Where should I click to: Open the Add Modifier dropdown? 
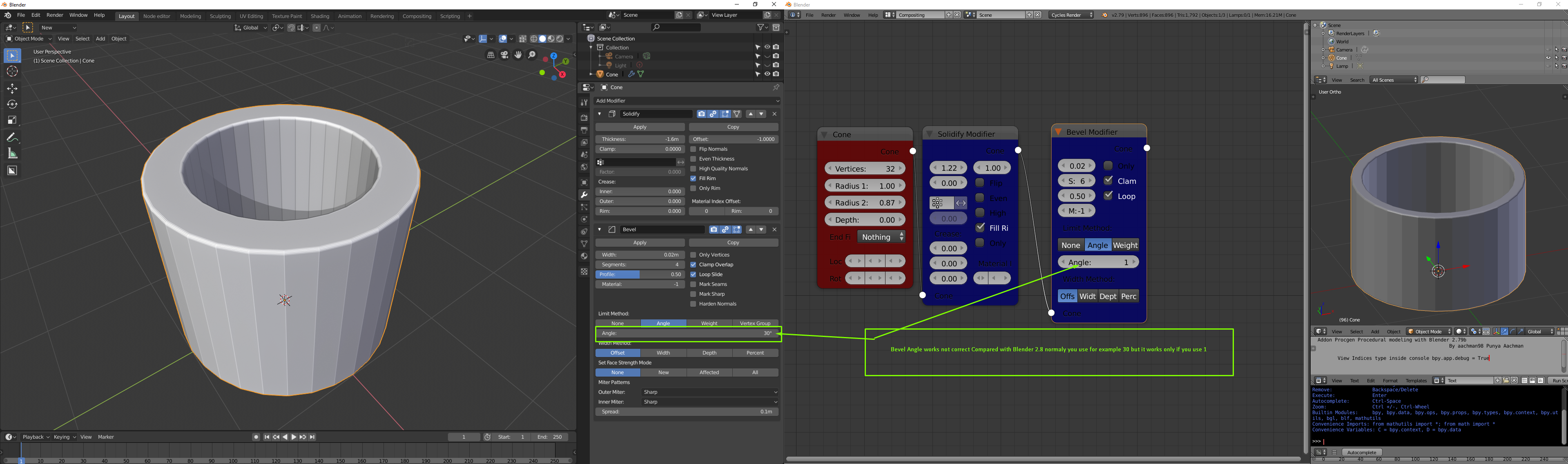point(686,100)
